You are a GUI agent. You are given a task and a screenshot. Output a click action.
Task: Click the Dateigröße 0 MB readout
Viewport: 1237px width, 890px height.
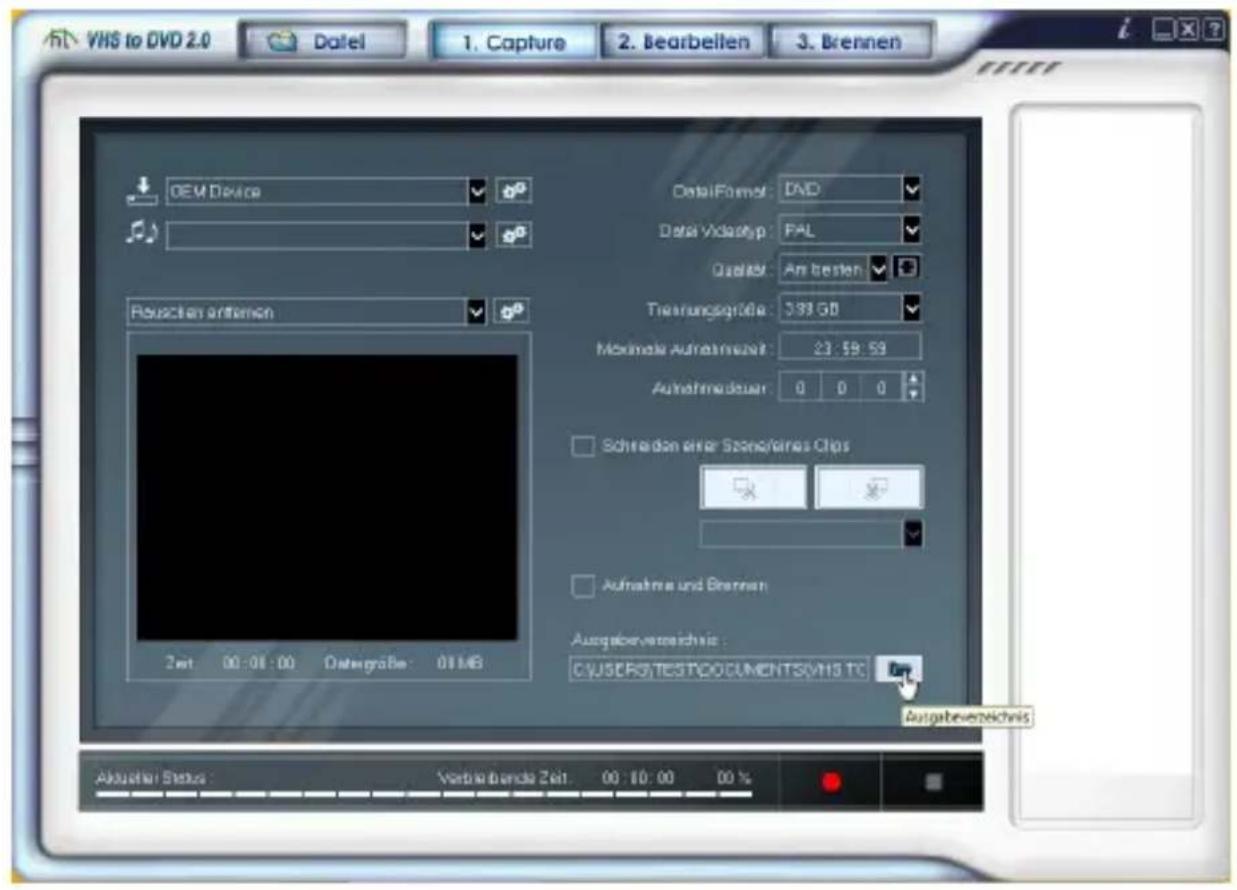tap(404, 663)
